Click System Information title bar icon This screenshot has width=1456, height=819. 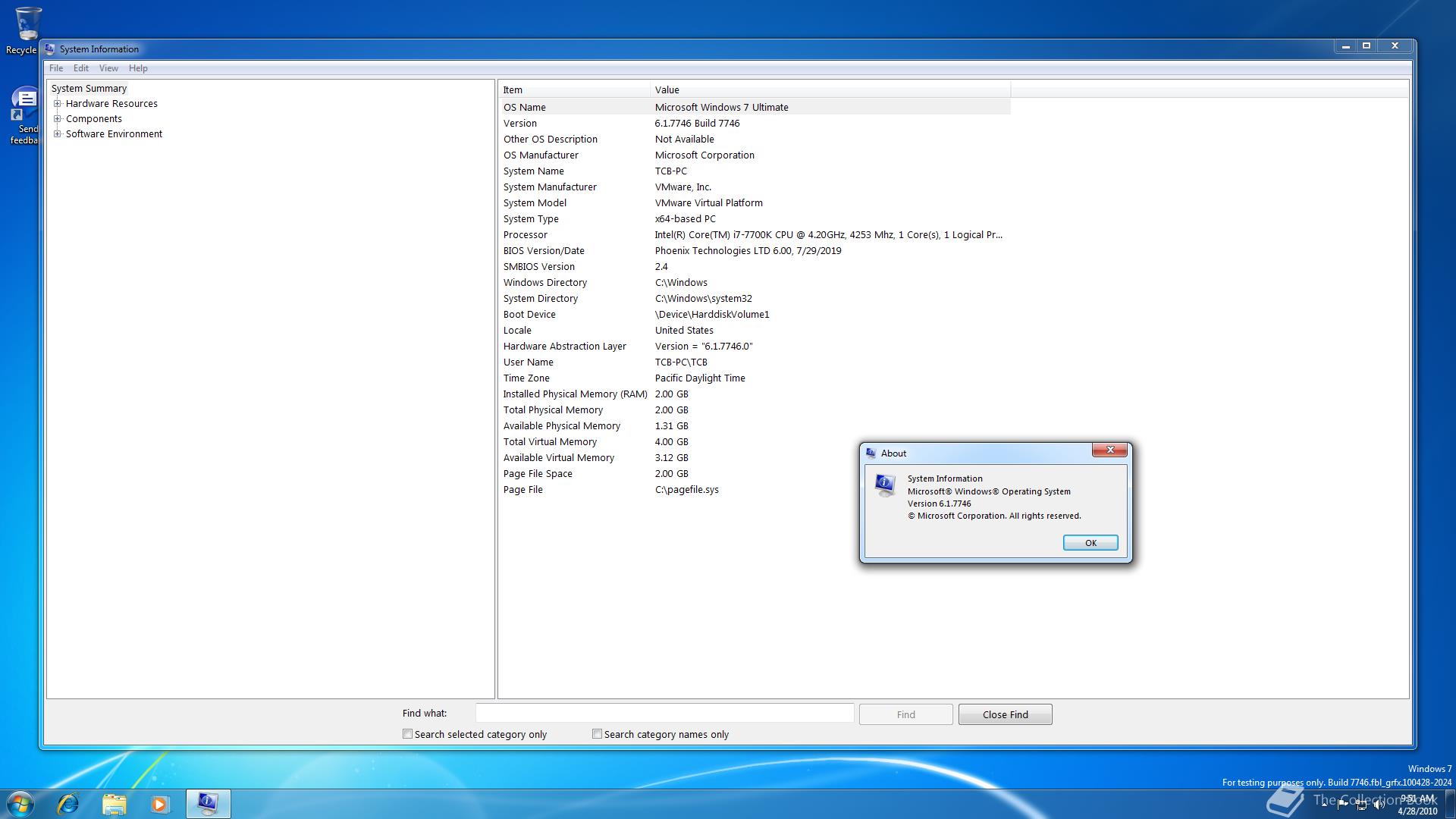click(50, 49)
